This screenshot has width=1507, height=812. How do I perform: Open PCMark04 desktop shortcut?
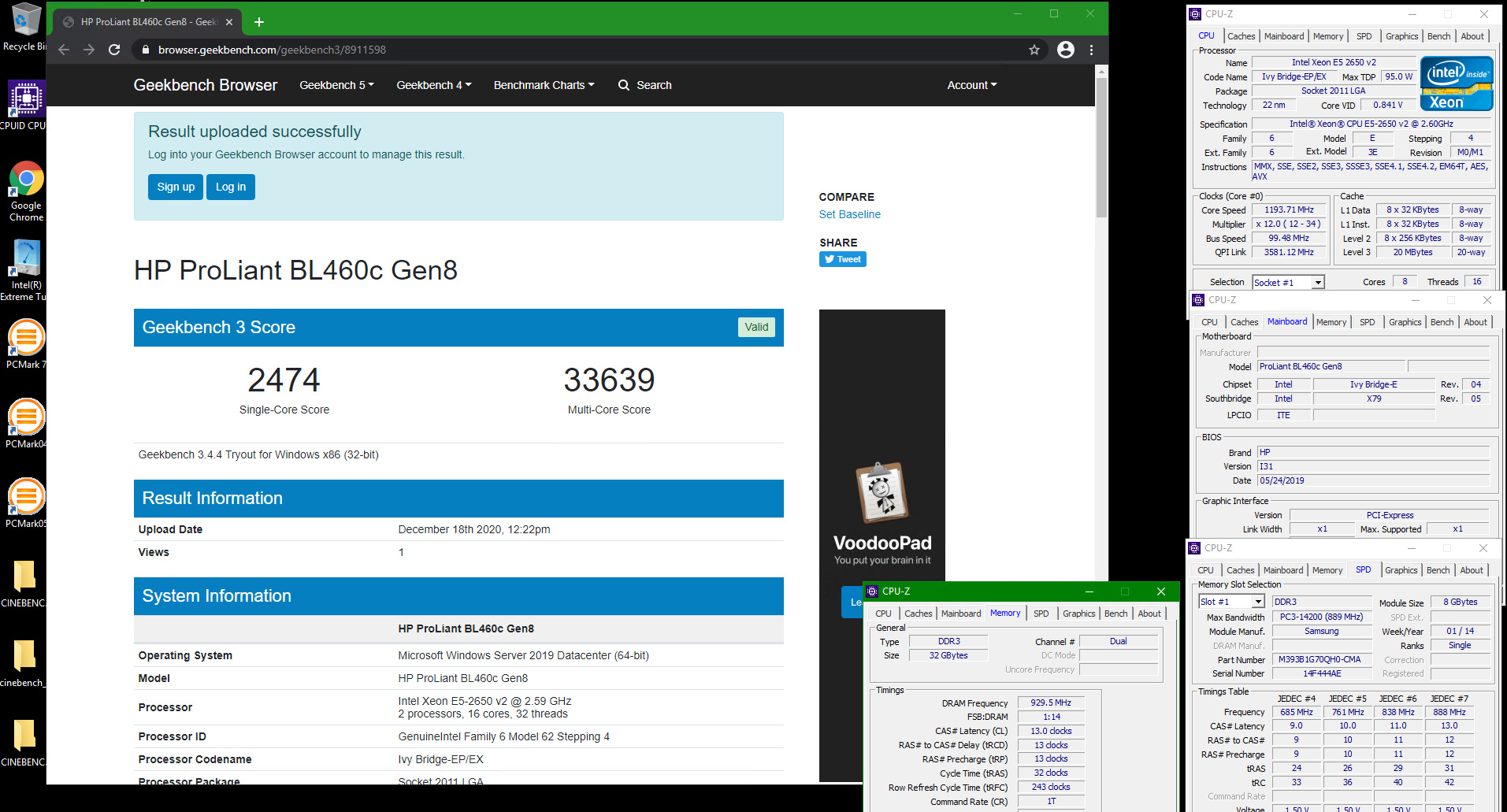pos(25,424)
